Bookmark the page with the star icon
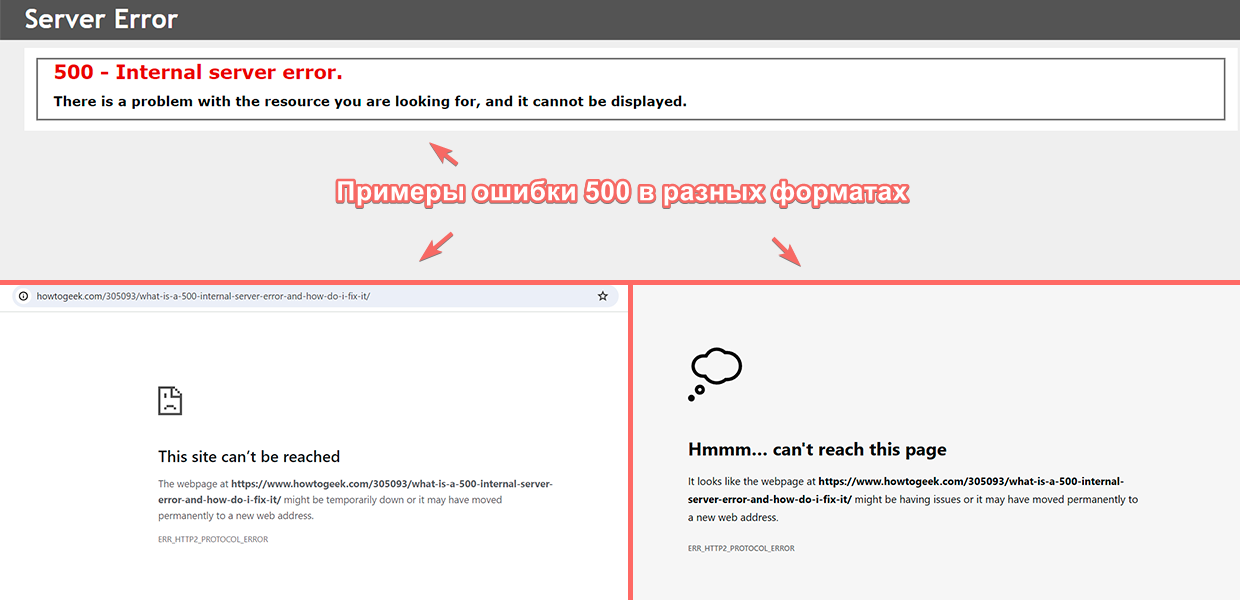The width and height of the screenshot is (1240, 600). [603, 296]
